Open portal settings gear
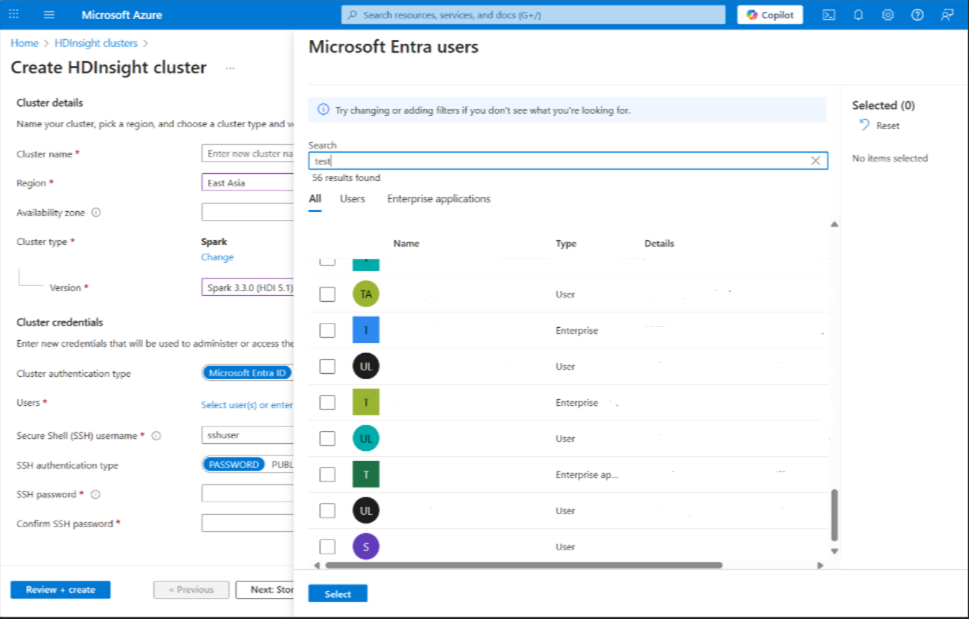 [888, 15]
